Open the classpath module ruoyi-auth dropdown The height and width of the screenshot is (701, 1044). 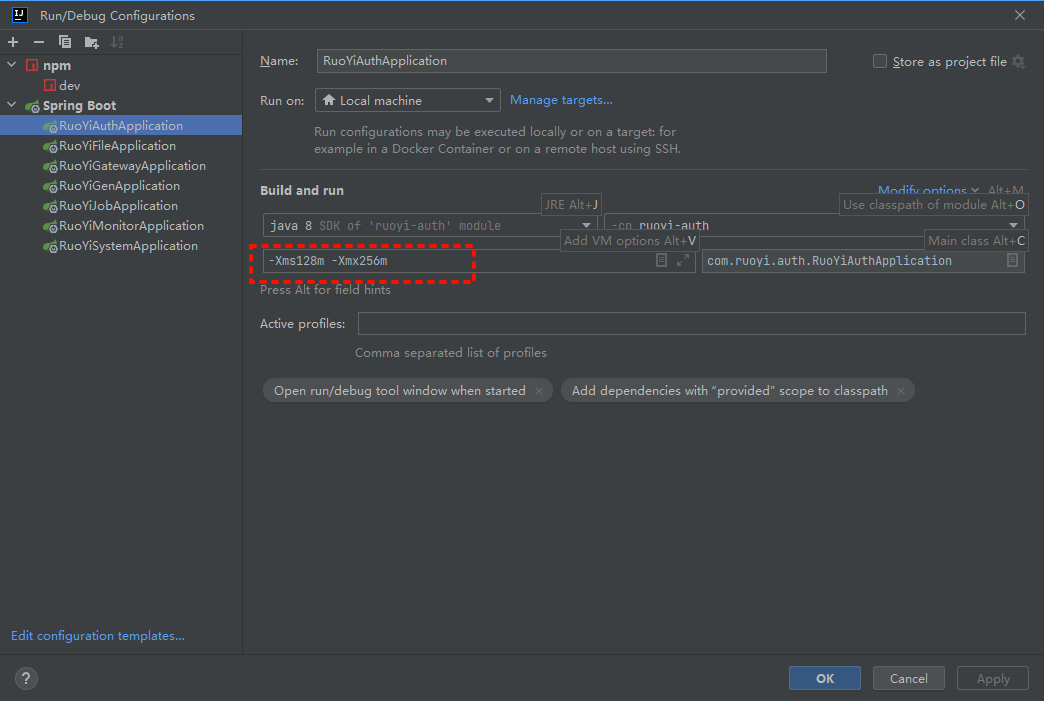(814, 225)
